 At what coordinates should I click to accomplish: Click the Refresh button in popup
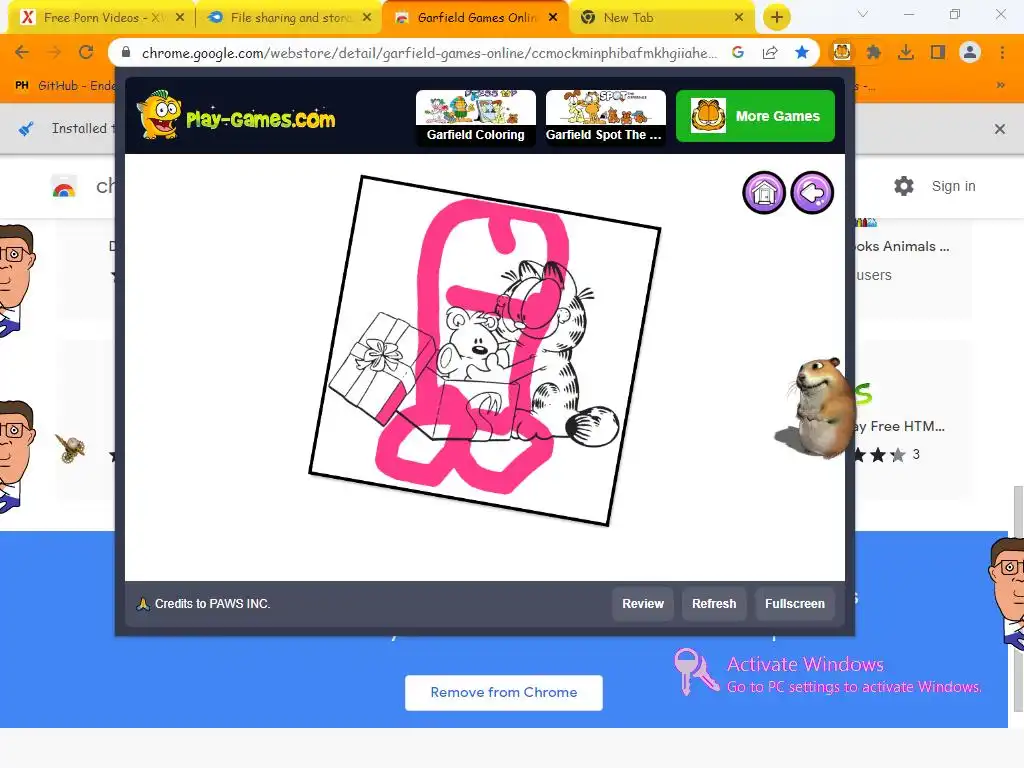(x=714, y=604)
